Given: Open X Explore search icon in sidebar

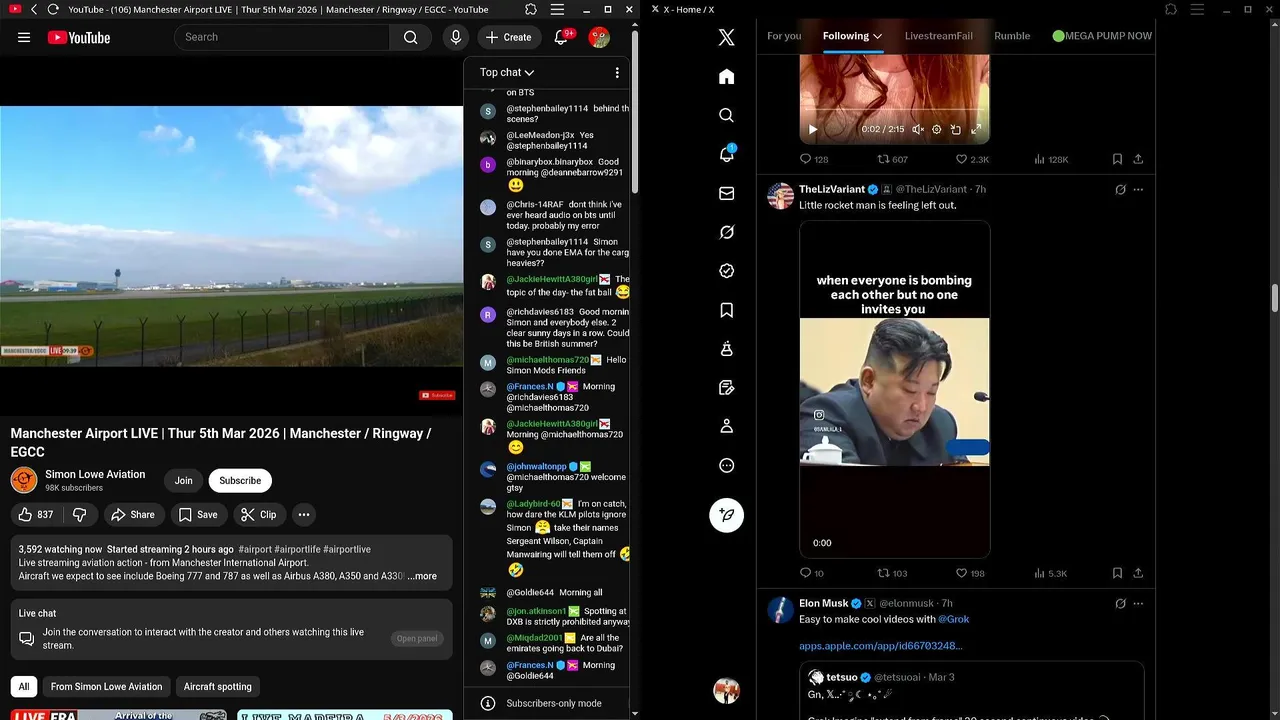Looking at the screenshot, I should pos(727,115).
